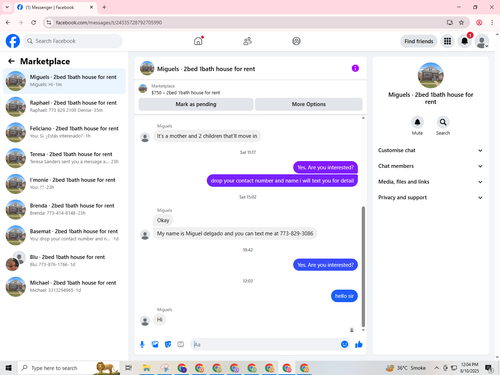Open the Blu conversation
Screen dimensions: 500x375
coord(64,260)
